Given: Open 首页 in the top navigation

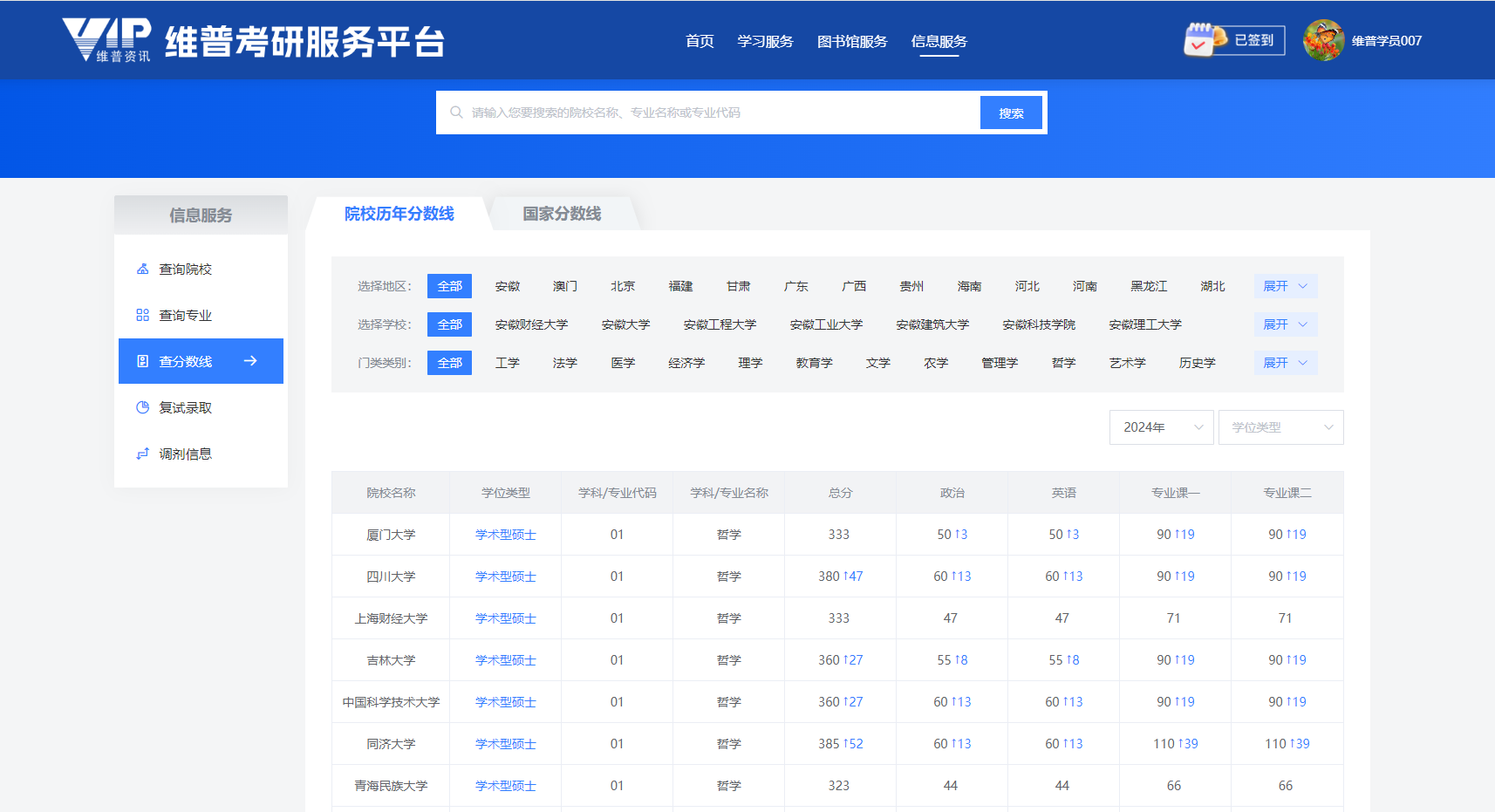Looking at the screenshot, I should tap(700, 41).
